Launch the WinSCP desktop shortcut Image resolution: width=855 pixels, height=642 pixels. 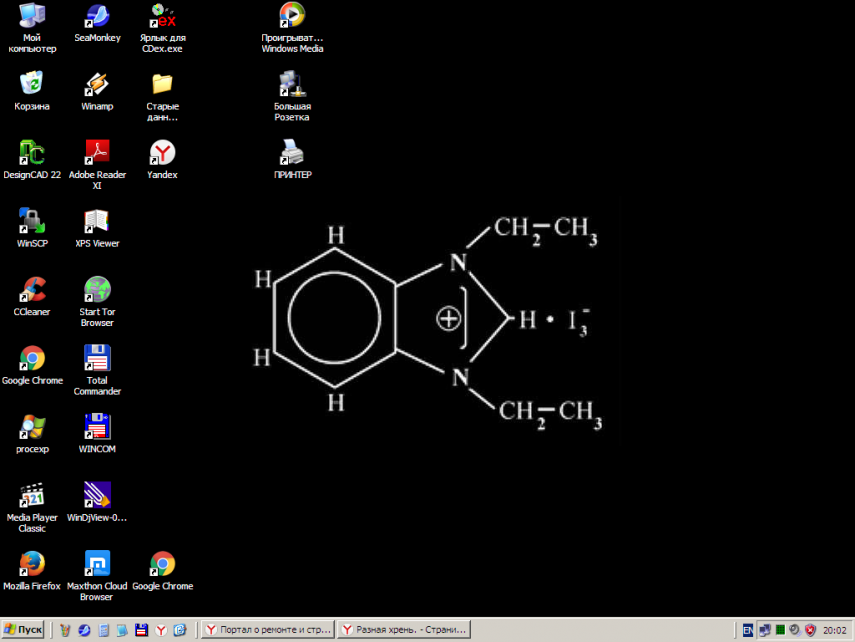pyautogui.click(x=32, y=221)
